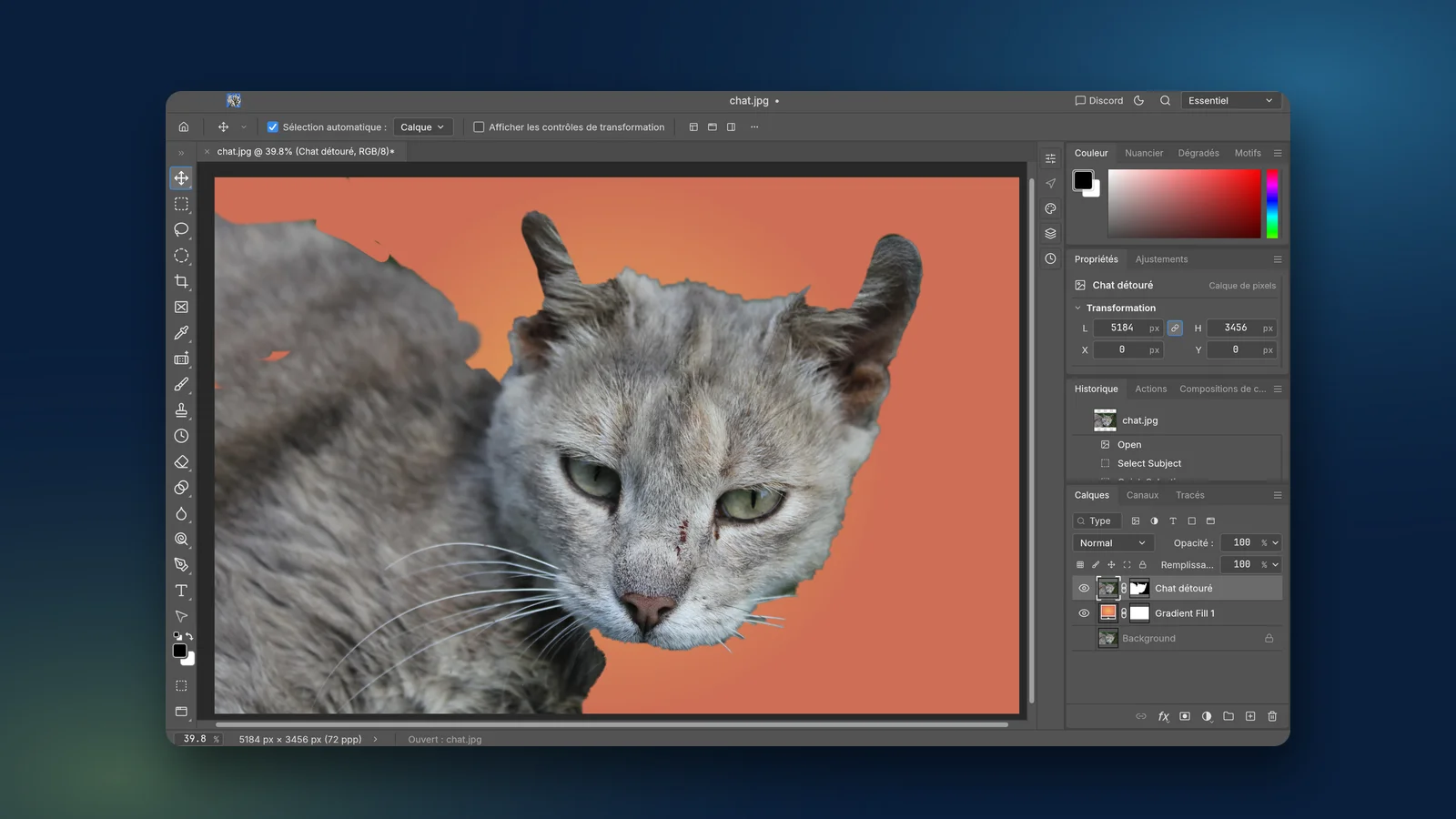
Task: Uncheck Sélection automatique checkbox
Action: [x=272, y=127]
